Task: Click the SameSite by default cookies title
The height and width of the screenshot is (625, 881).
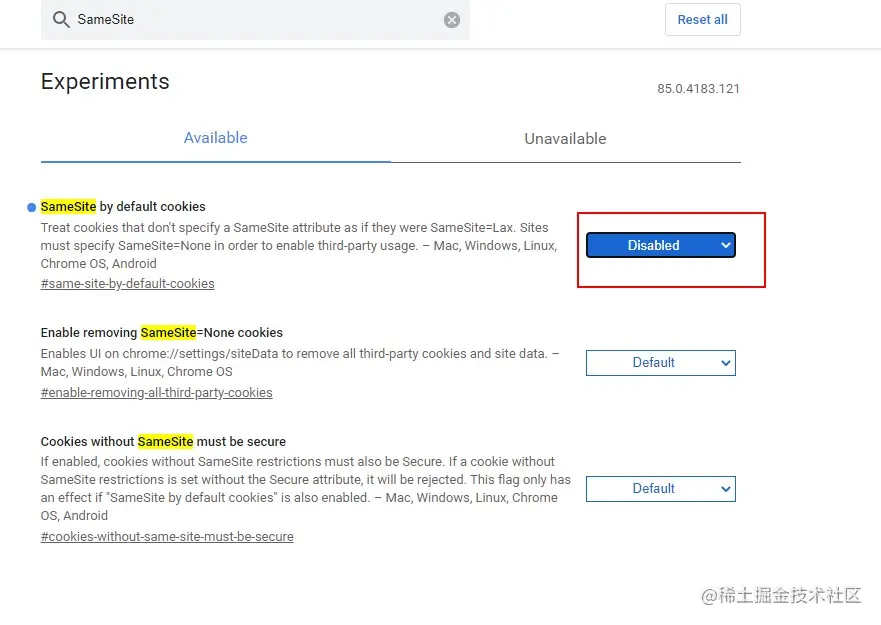Action: tap(123, 207)
